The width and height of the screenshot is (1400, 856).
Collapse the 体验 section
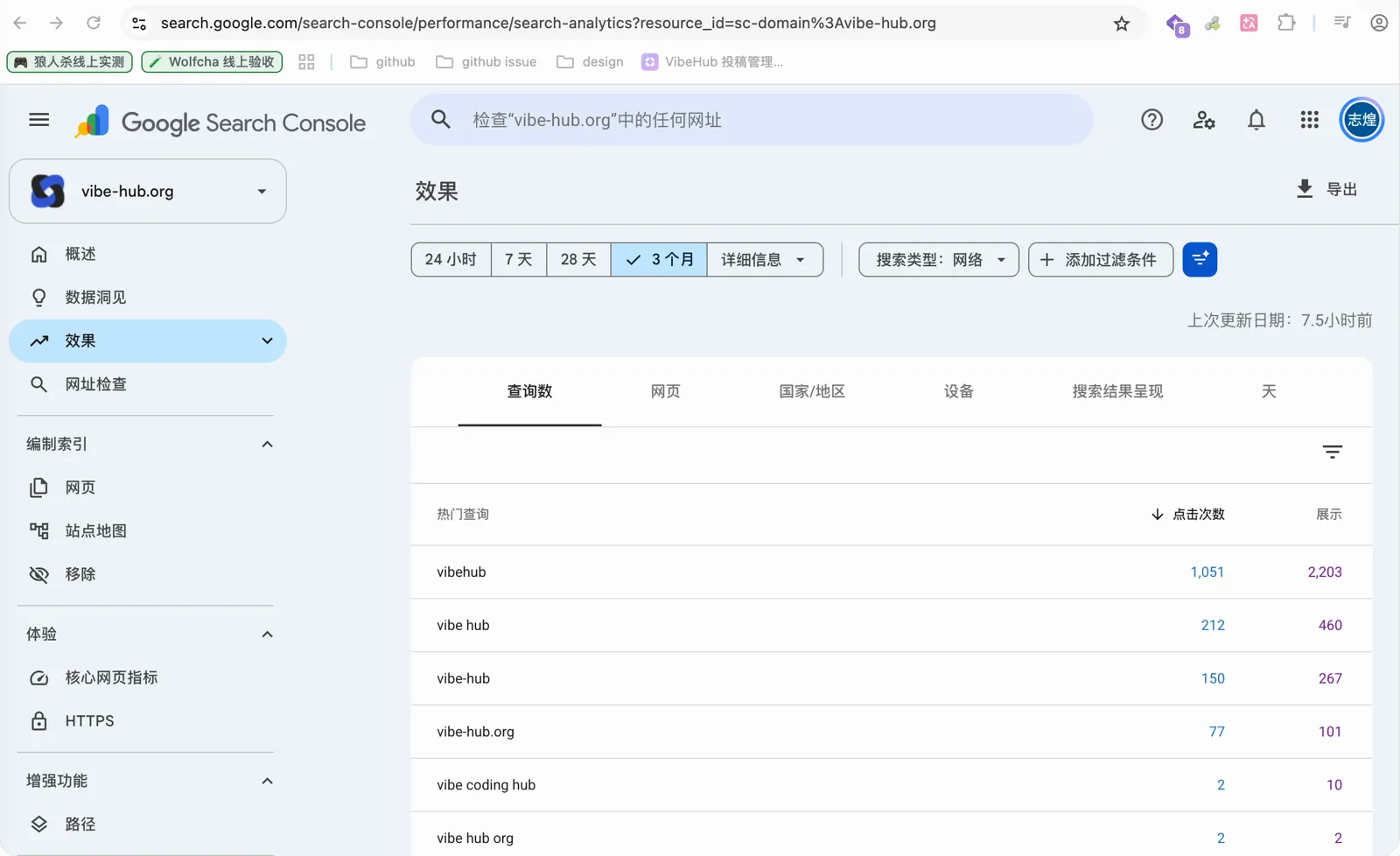[x=267, y=634]
